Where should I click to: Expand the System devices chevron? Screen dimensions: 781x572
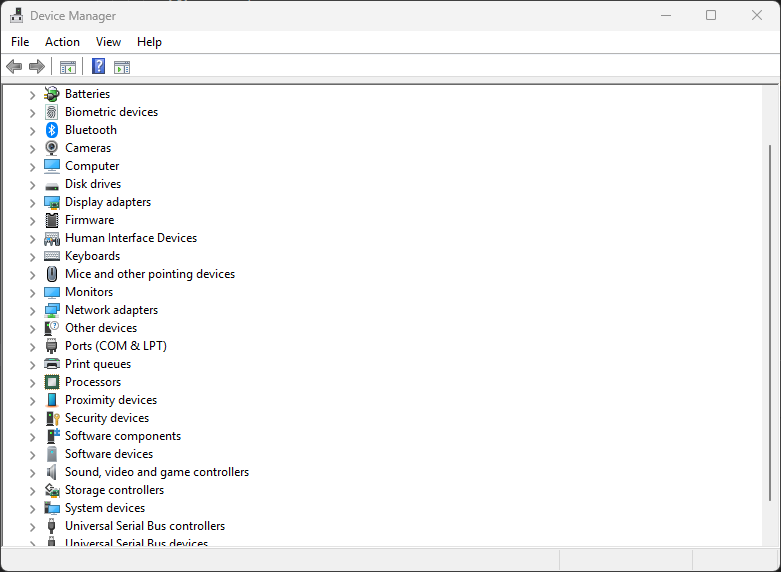(32, 509)
